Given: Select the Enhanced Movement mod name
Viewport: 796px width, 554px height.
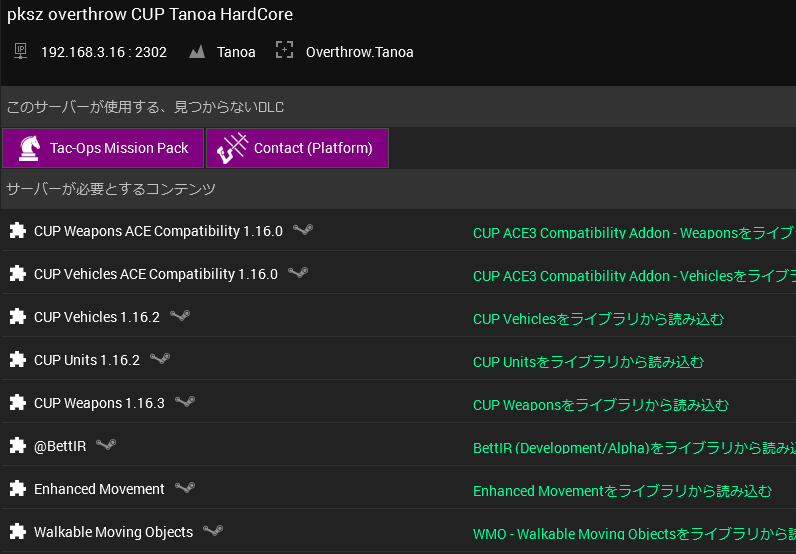Looking at the screenshot, I should point(100,489).
